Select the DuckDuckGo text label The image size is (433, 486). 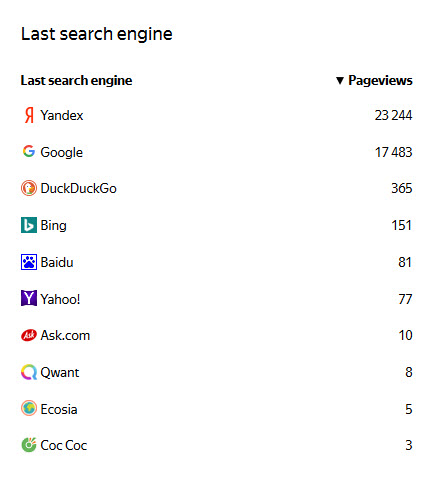[78, 189]
